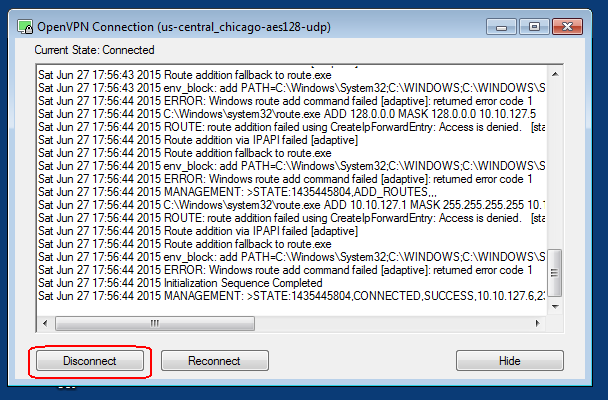Close the OpenVPN Connection window
The width and height of the screenshot is (608, 400).
tap(567, 27)
